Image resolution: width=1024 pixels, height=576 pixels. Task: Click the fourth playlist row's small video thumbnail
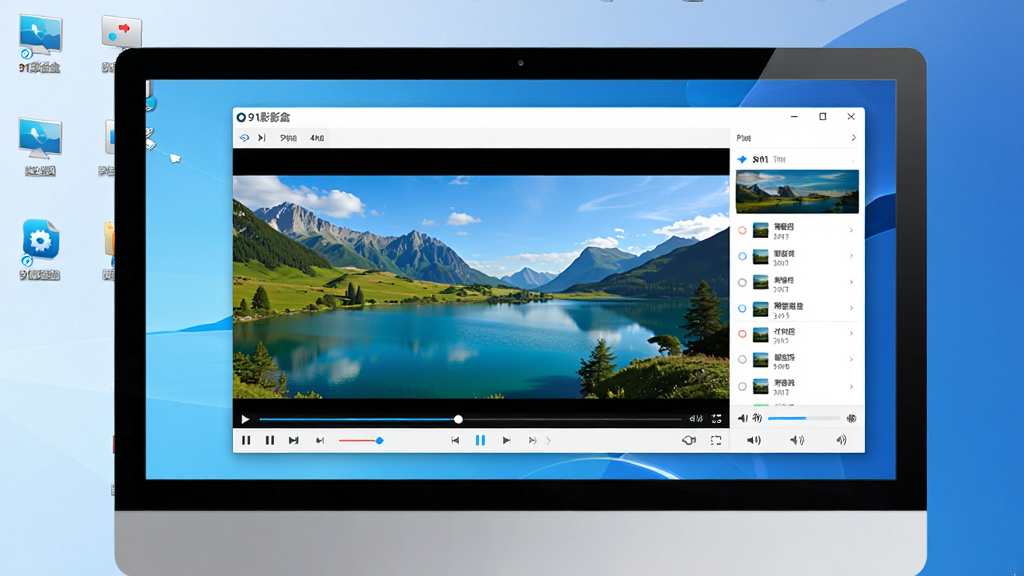click(760, 309)
